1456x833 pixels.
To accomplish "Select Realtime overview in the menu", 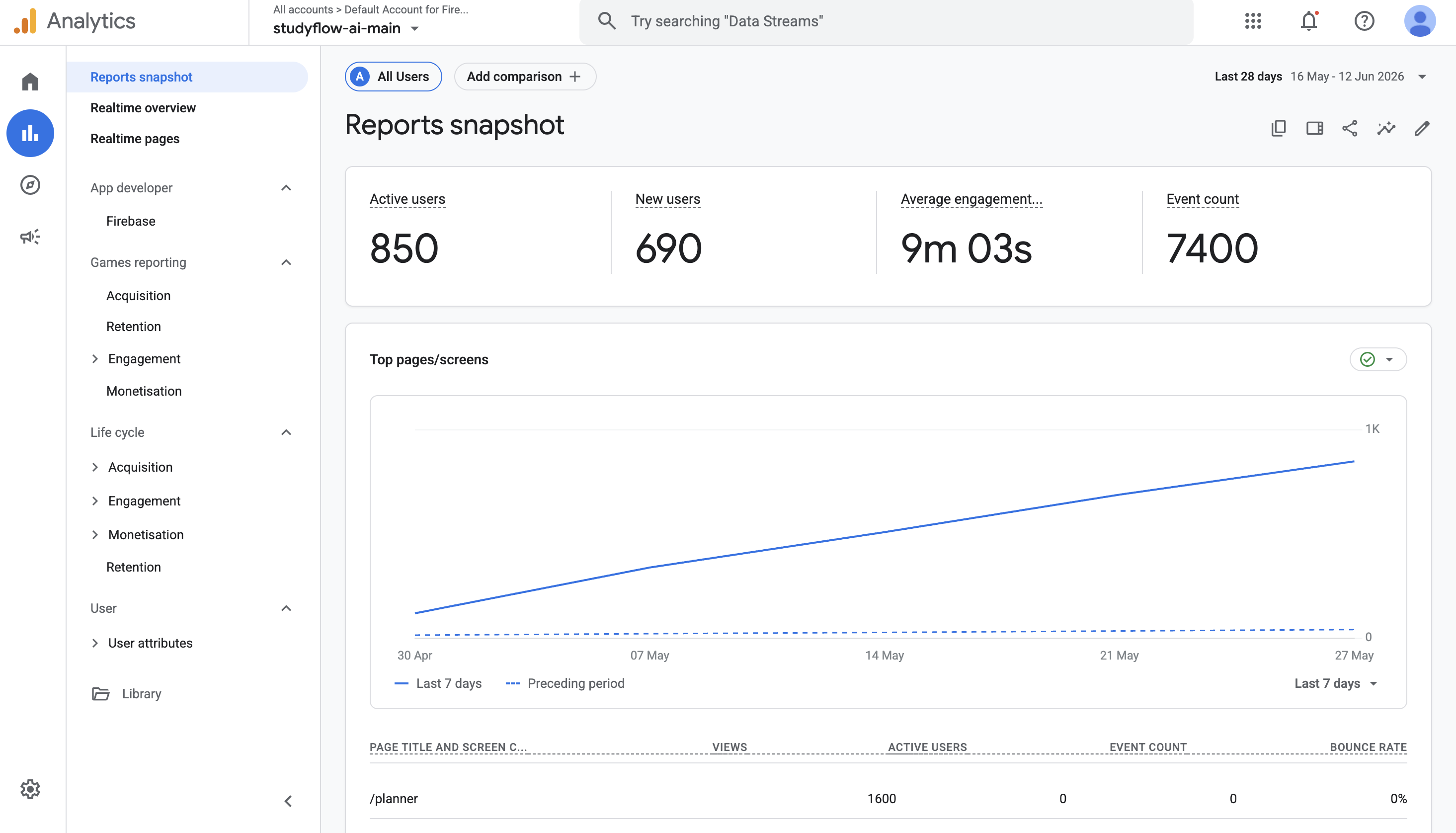I will click(143, 107).
